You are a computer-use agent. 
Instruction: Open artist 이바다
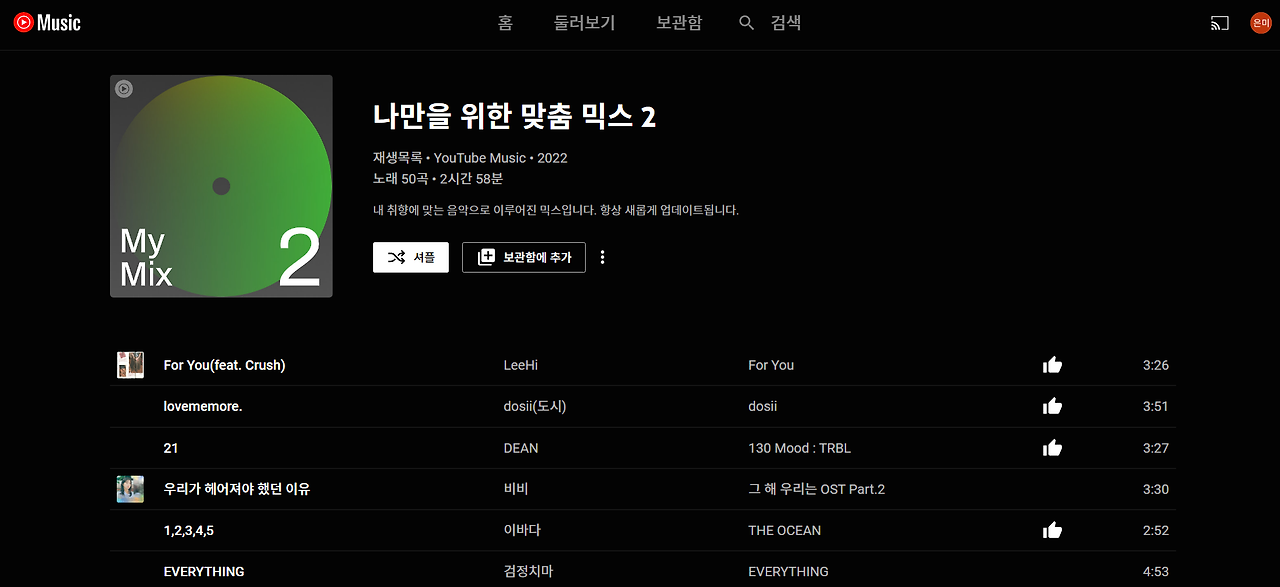(522, 530)
